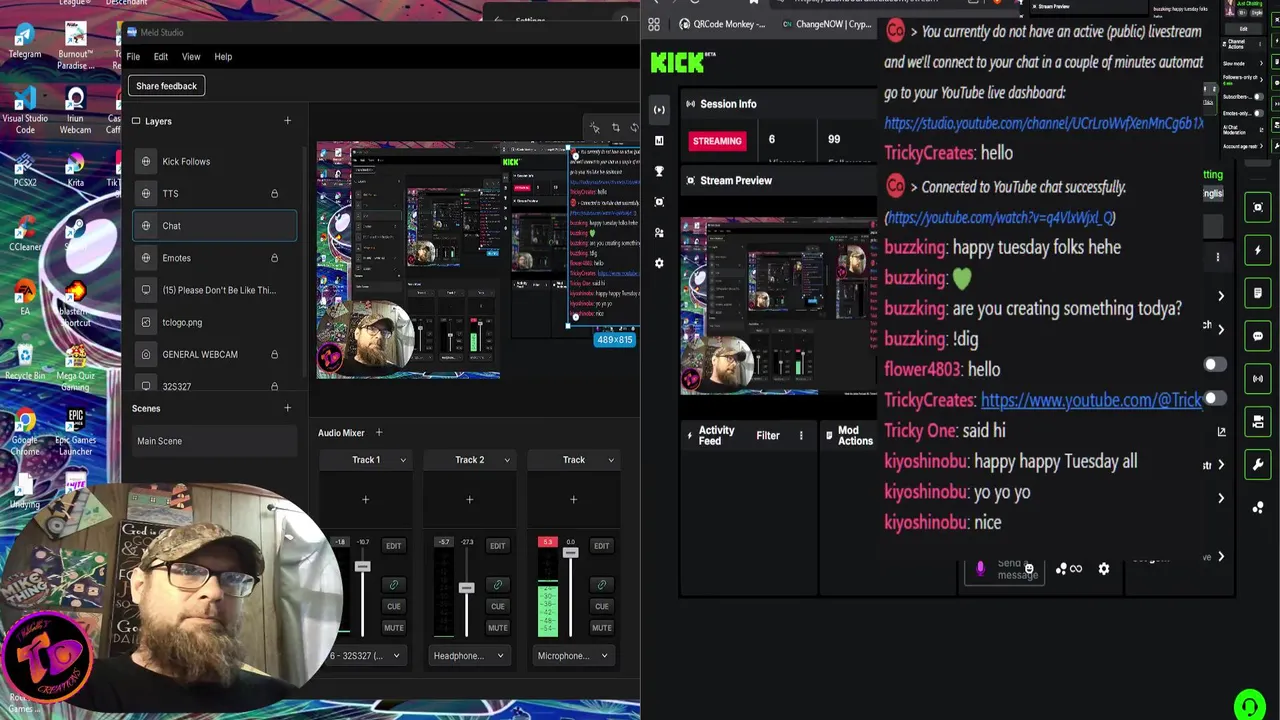The image size is (1280, 720).
Task: Open the Headphone device dropdown
Action: pos(469,656)
